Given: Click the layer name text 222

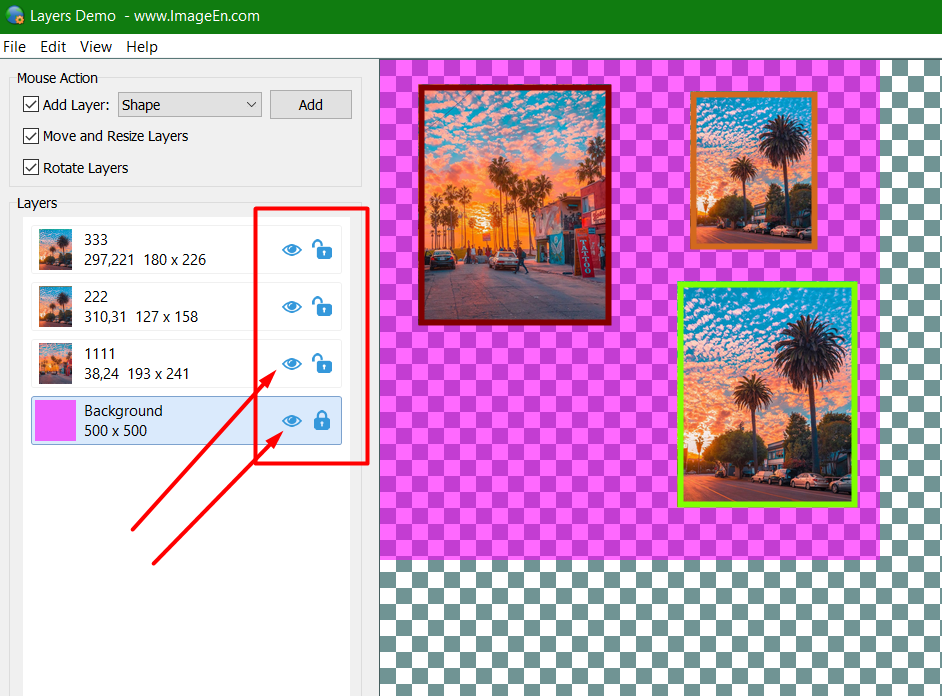Looking at the screenshot, I should click(x=96, y=297).
